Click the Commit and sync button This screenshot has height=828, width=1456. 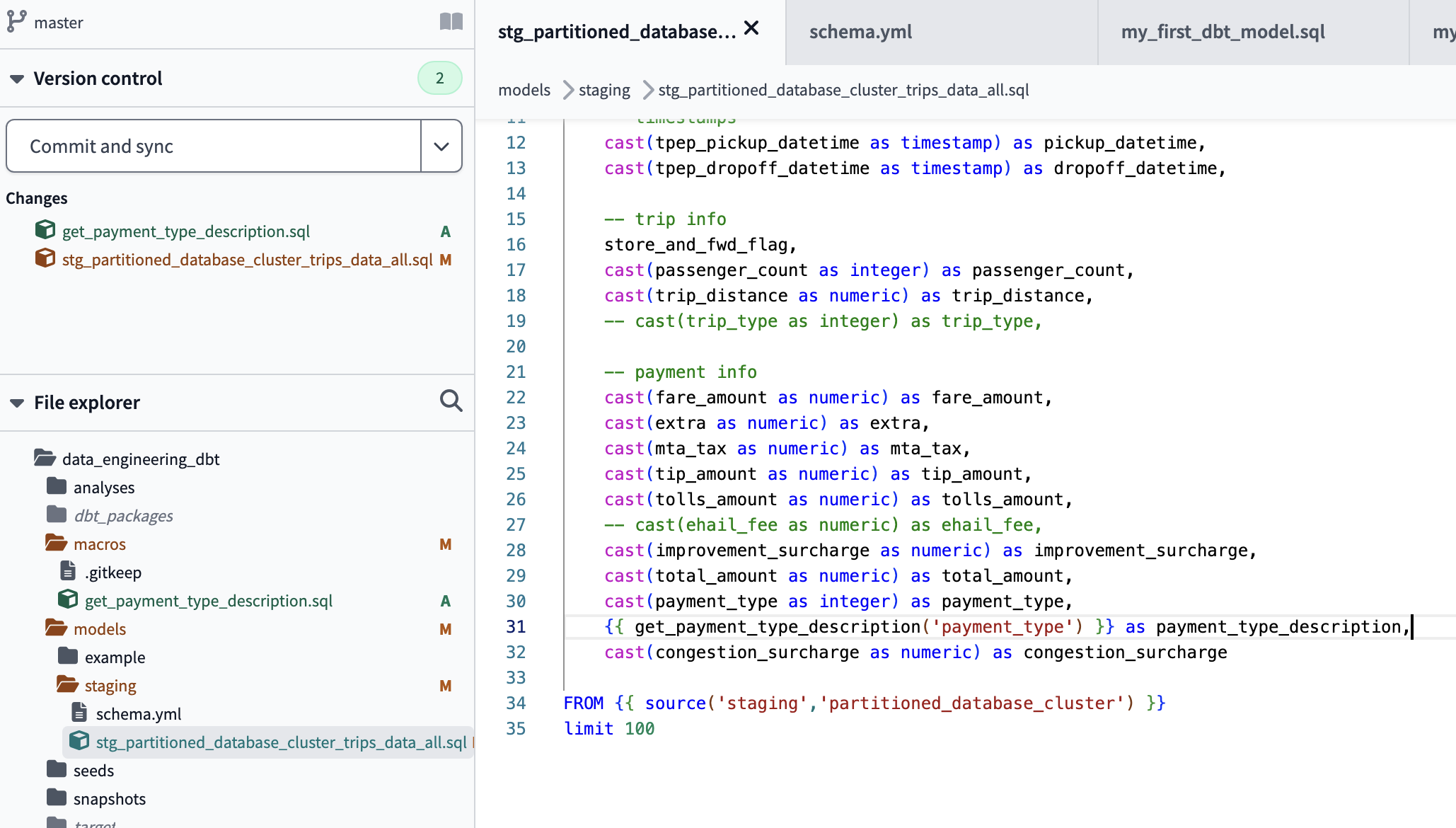pyautogui.click(x=214, y=146)
